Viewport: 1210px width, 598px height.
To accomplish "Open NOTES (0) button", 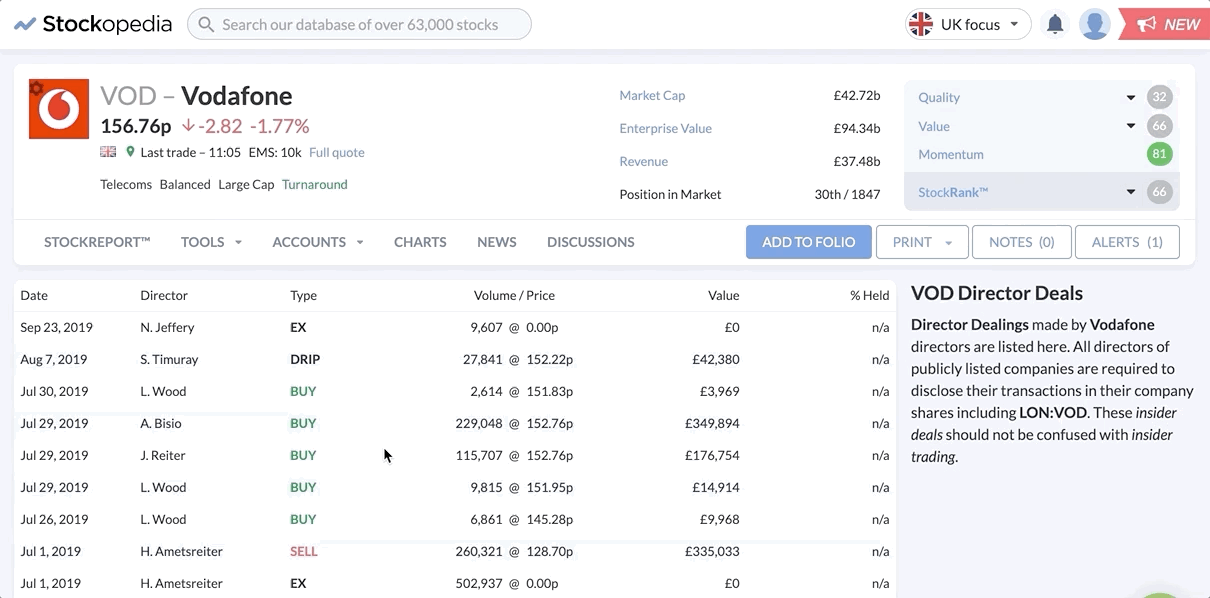I will pyautogui.click(x=1021, y=242).
